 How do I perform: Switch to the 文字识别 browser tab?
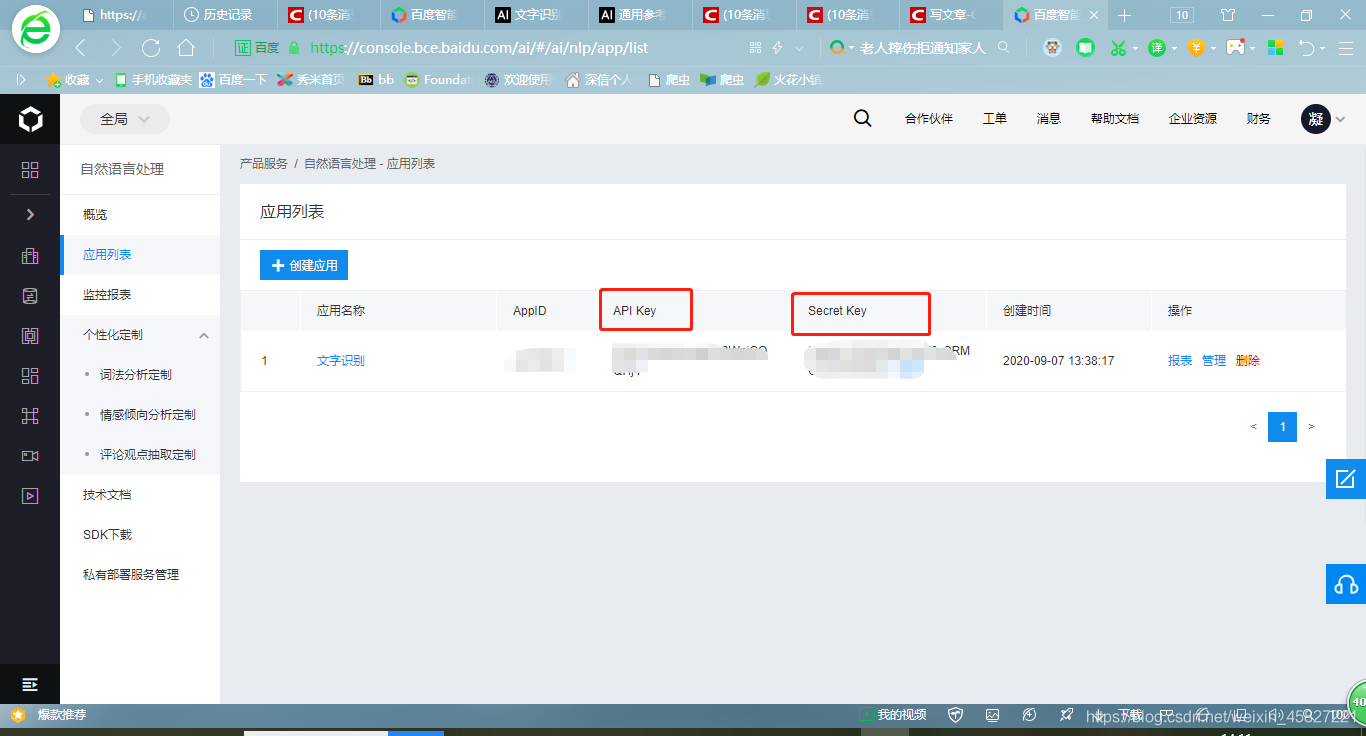click(538, 15)
